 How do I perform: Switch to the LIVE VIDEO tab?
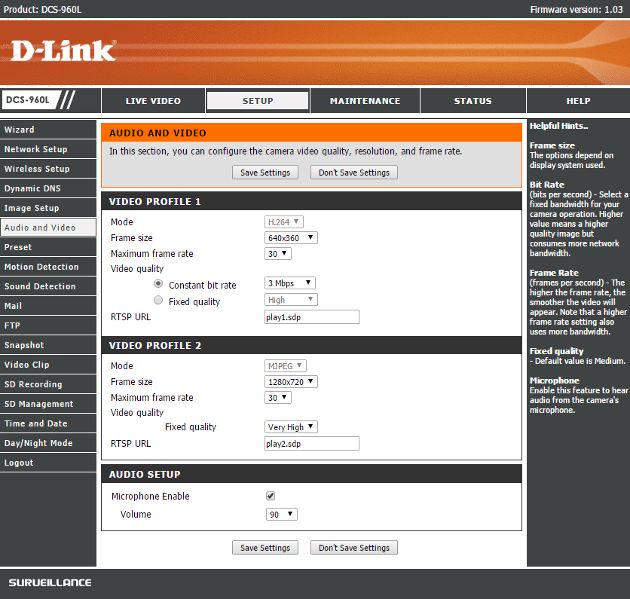[x=153, y=101]
